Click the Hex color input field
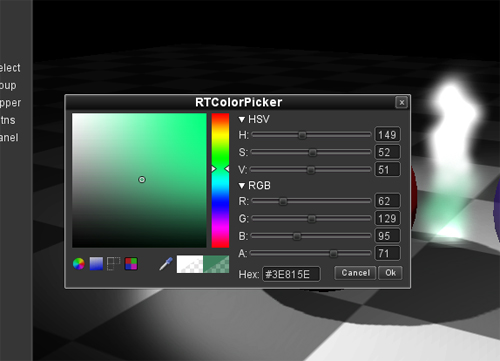 [x=291, y=274]
